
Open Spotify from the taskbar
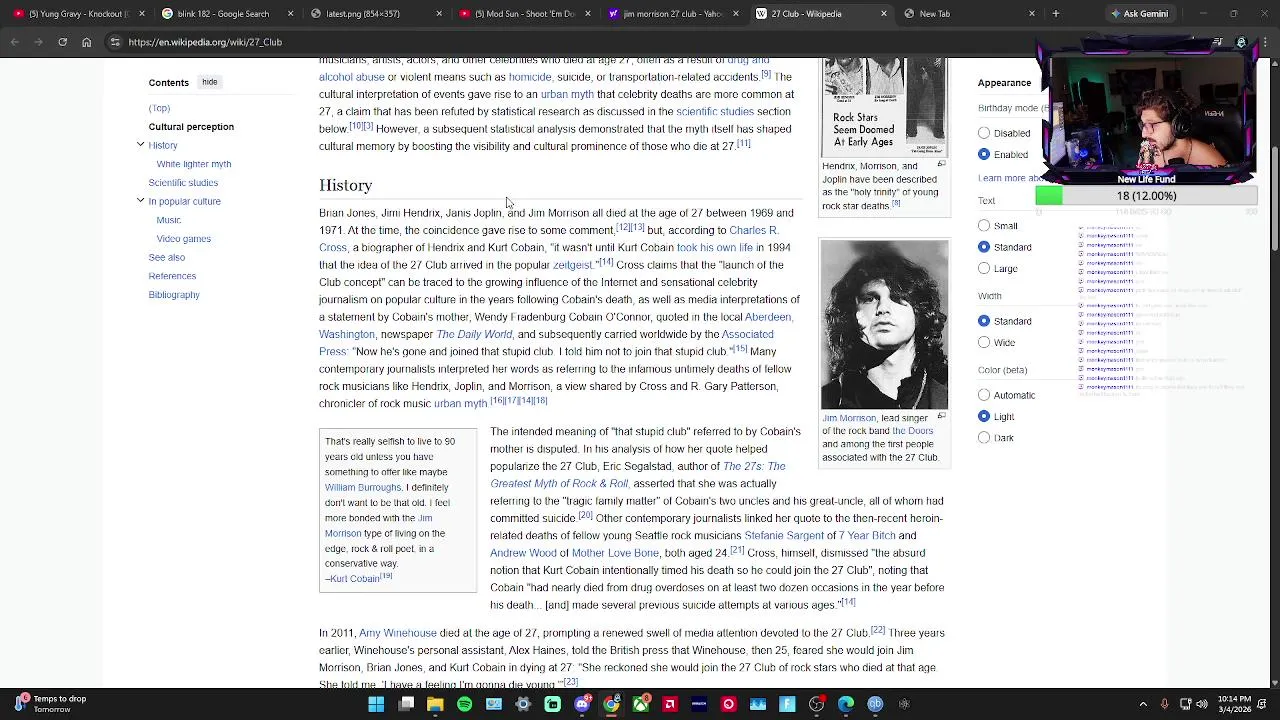coord(464,704)
